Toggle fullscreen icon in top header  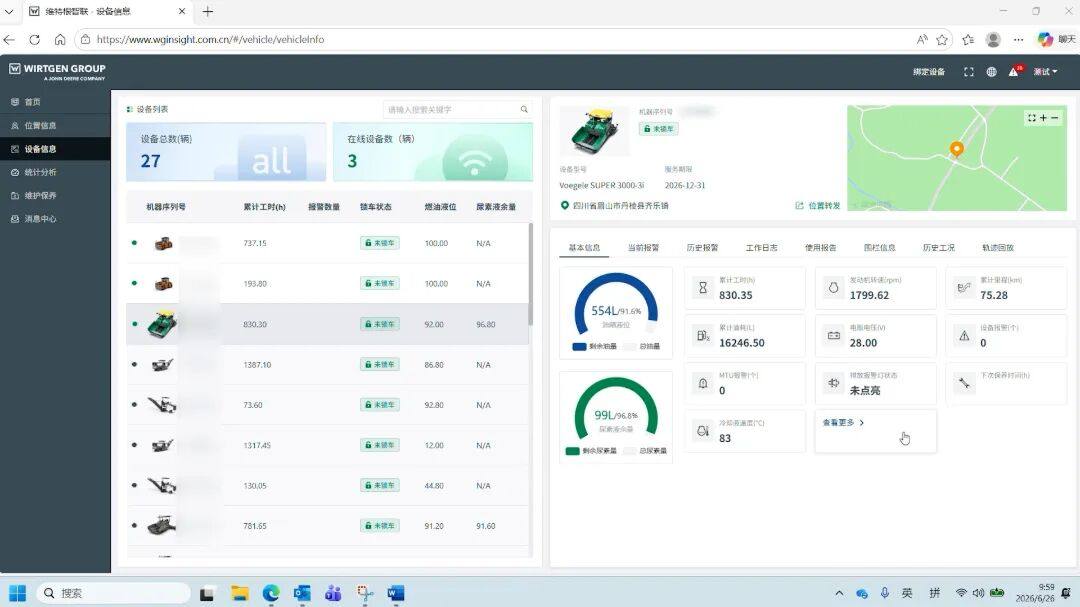(968, 72)
